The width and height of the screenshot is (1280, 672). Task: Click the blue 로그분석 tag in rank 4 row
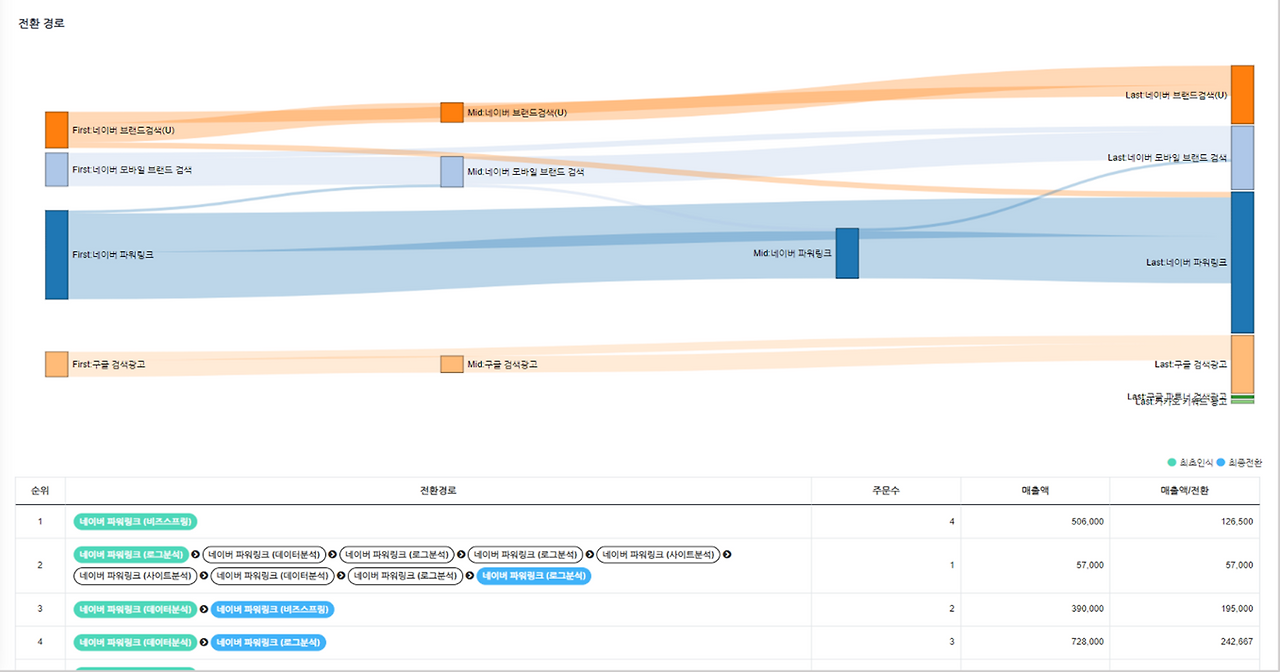pyautogui.click(x=269, y=642)
